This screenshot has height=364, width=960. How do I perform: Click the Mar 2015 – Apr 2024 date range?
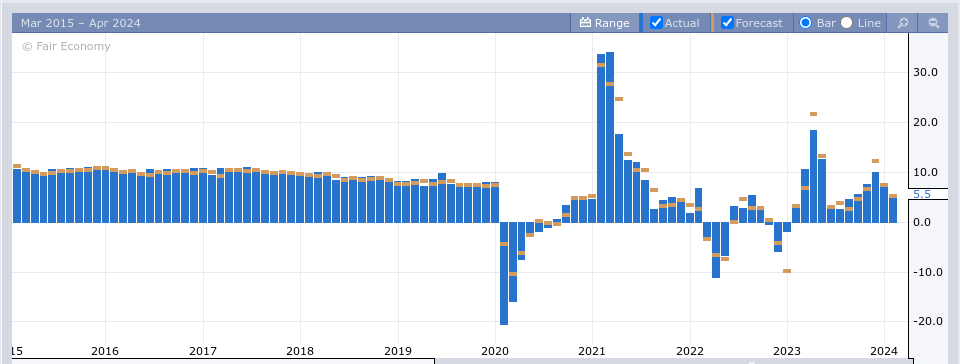[x=81, y=23]
